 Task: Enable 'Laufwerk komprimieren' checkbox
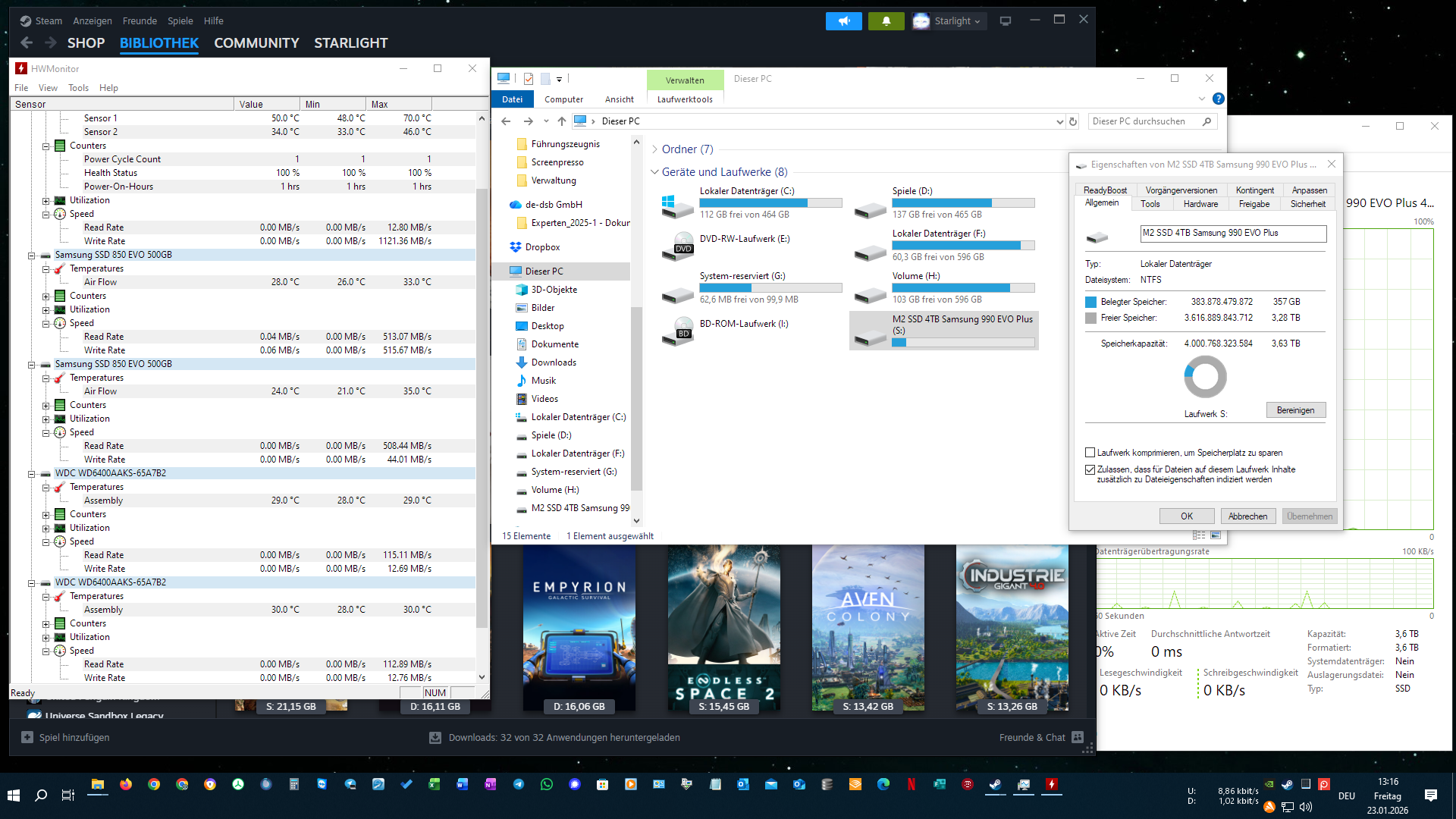tap(1090, 453)
